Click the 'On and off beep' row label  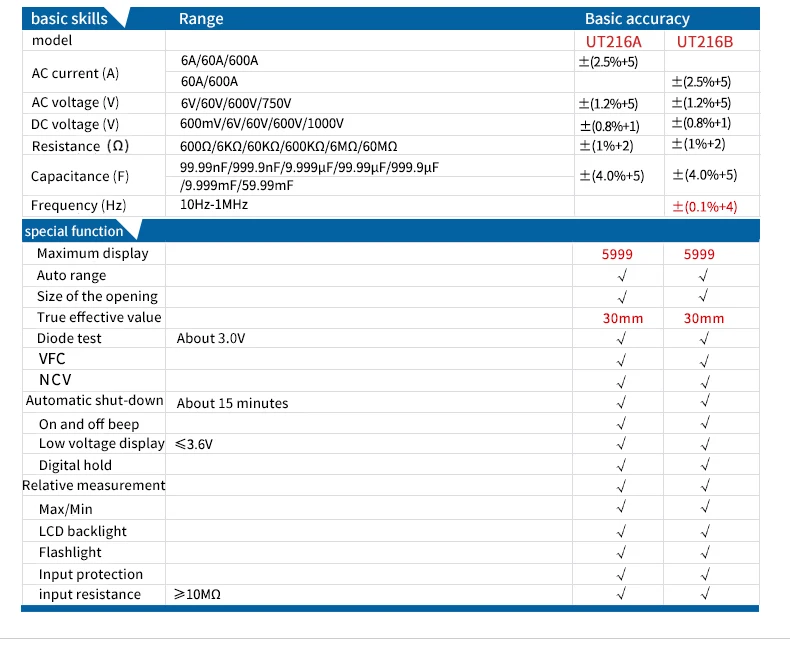[89, 424]
